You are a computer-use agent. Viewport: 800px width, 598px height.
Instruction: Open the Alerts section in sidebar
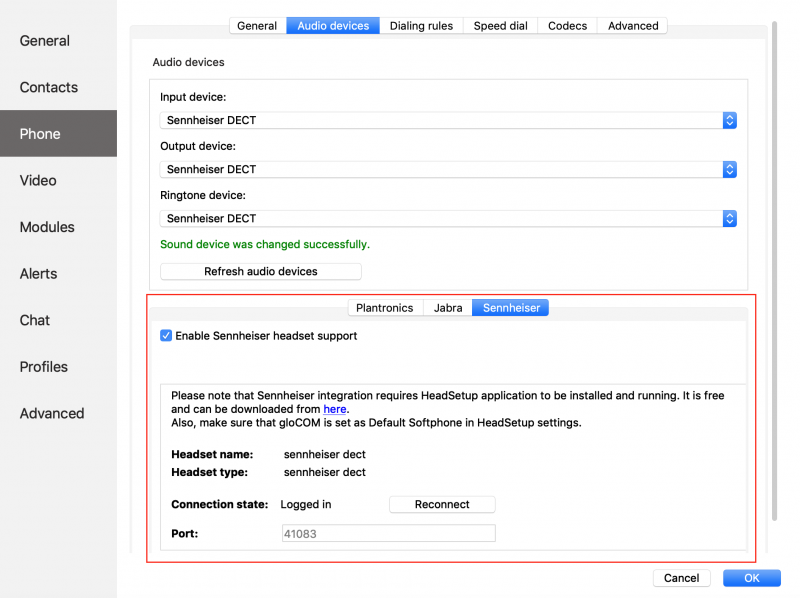point(58,274)
